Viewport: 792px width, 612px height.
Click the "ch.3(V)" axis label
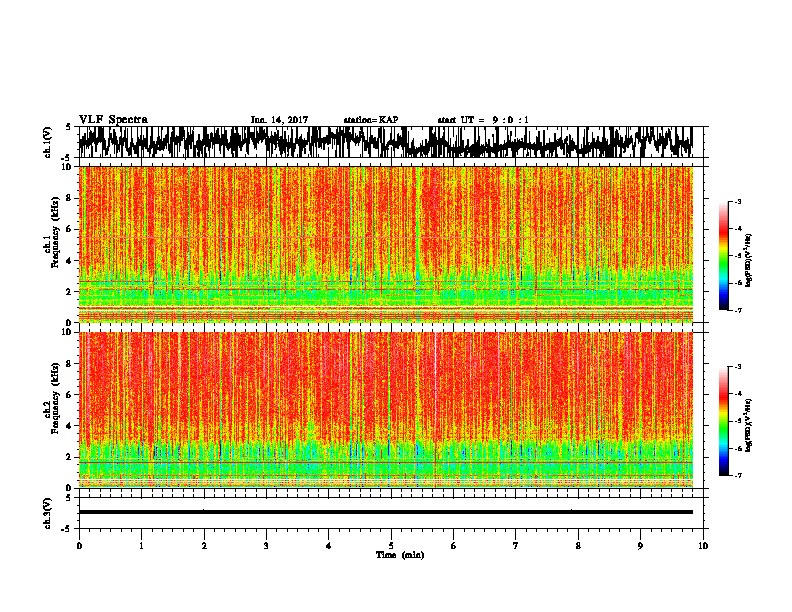coord(48,513)
